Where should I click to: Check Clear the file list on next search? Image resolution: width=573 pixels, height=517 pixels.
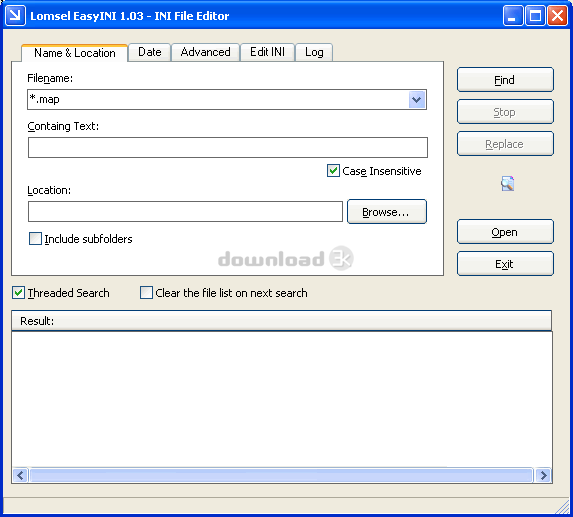pyautogui.click(x=147, y=293)
